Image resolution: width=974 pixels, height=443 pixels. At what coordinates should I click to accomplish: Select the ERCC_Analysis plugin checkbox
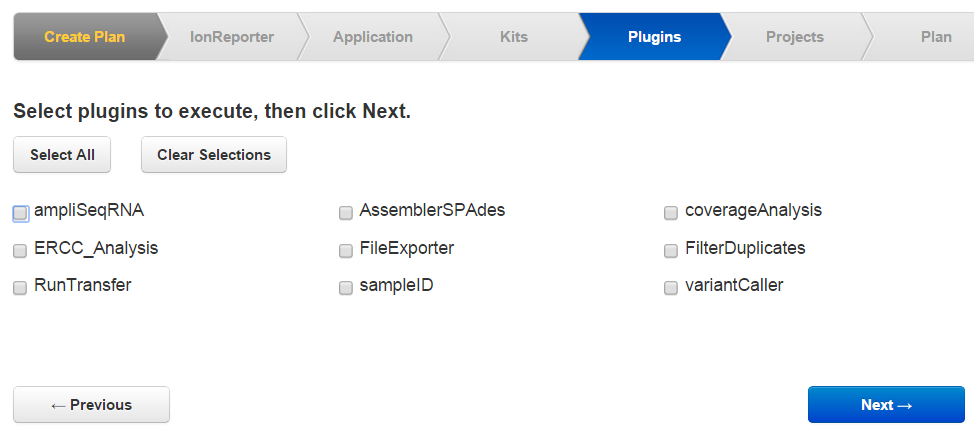[20, 250]
